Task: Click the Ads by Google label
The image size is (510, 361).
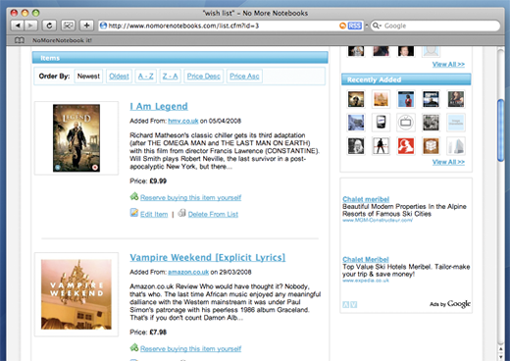Action: (450, 304)
